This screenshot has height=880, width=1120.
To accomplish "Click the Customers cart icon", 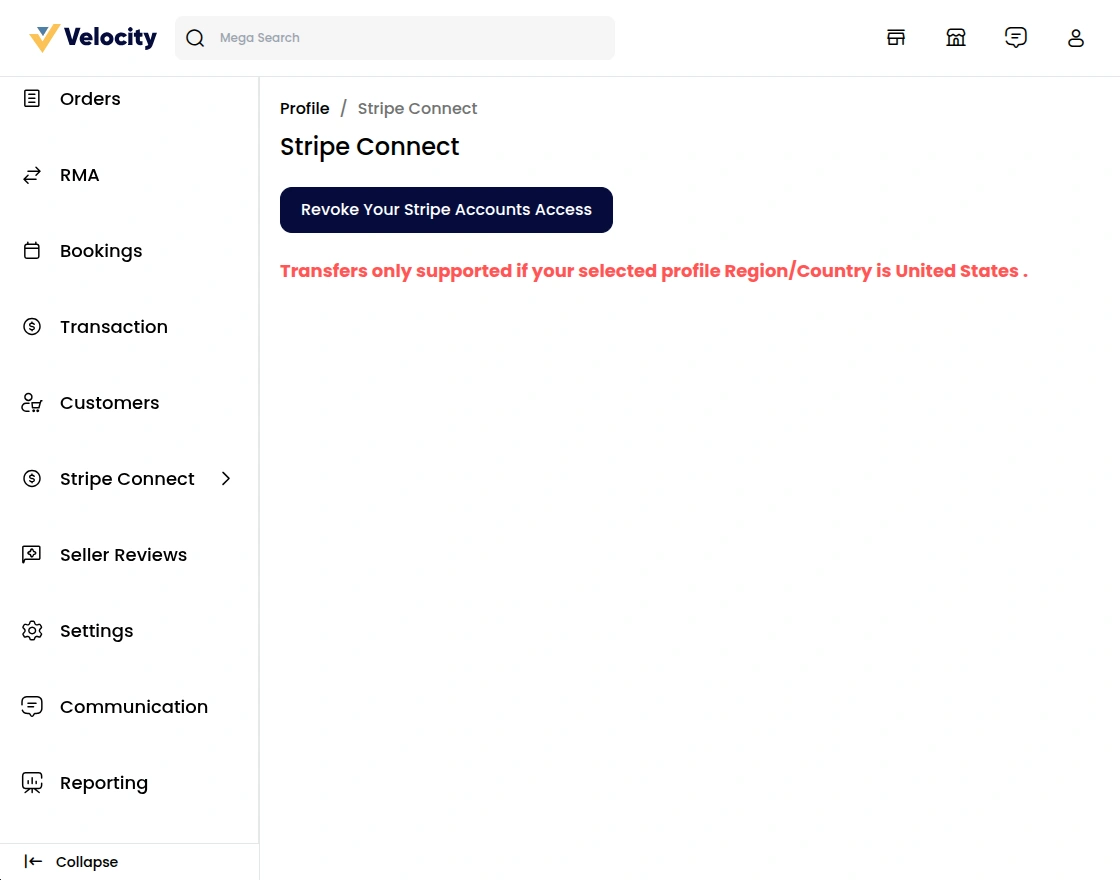I will point(32,403).
